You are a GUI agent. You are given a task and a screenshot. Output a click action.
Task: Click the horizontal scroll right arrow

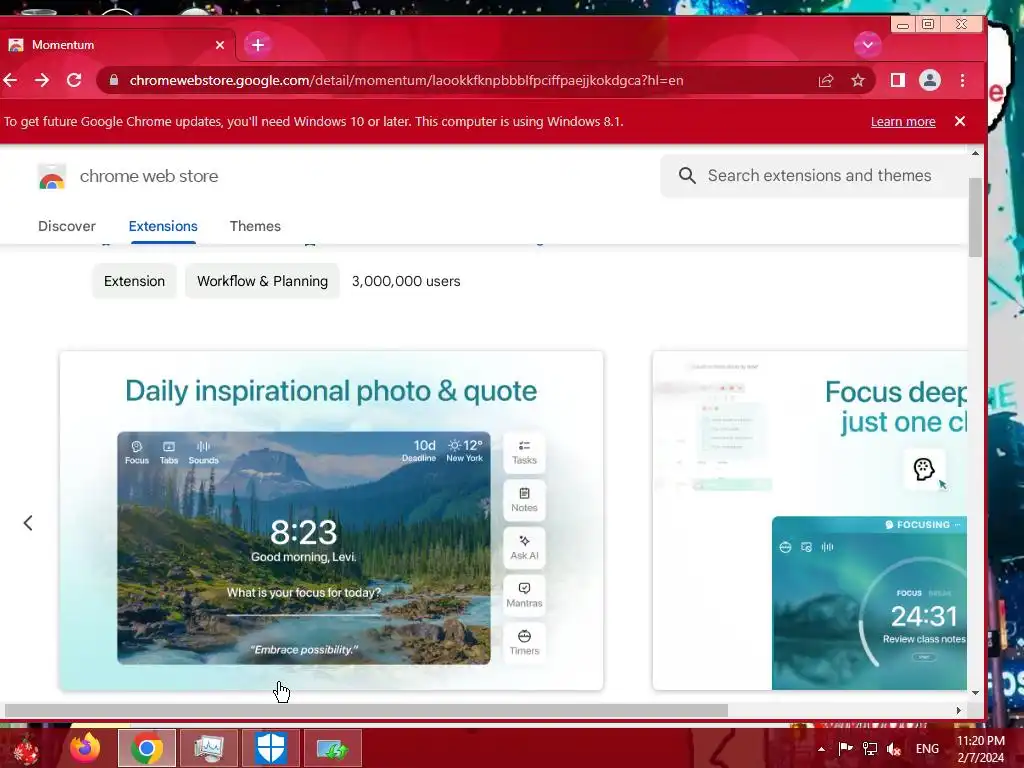(x=958, y=711)
